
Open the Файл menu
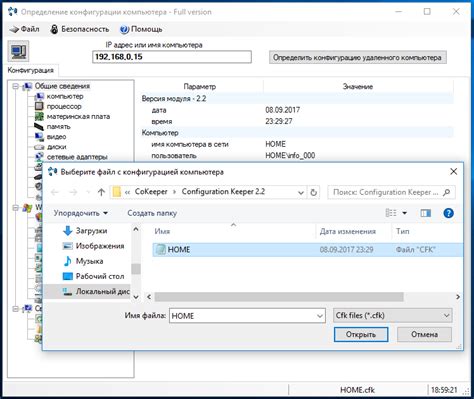click(x=24, y=29)
